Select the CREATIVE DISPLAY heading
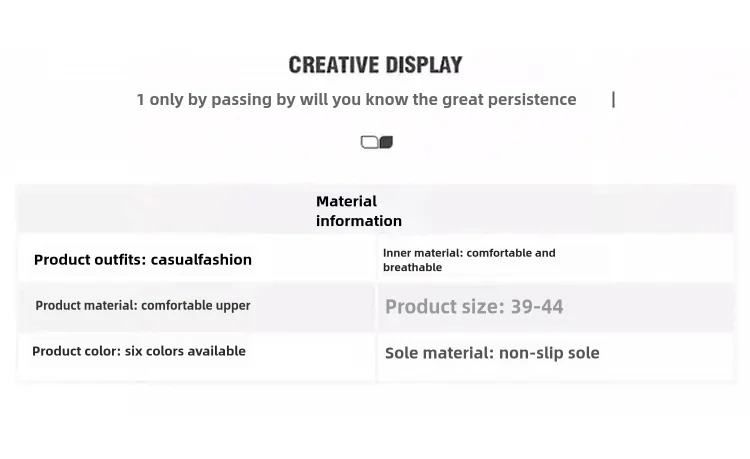Image resolution: width=750 pixels, height=459 pixels. coord(375,65)
